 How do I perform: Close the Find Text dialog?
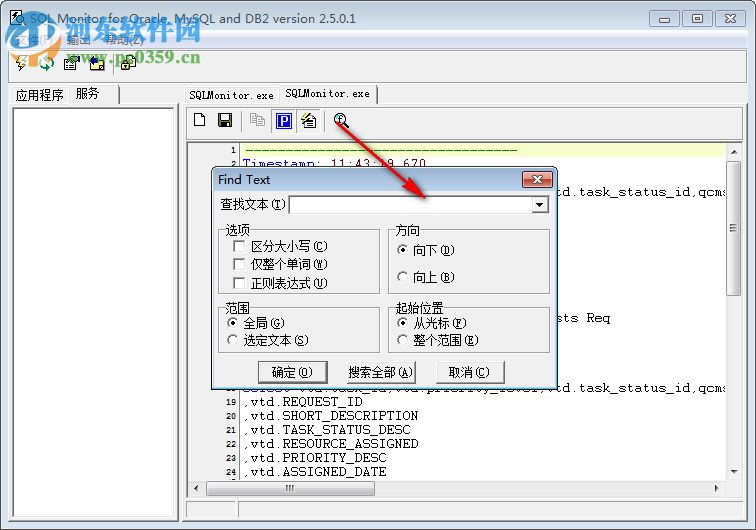(x=538, y=179)
